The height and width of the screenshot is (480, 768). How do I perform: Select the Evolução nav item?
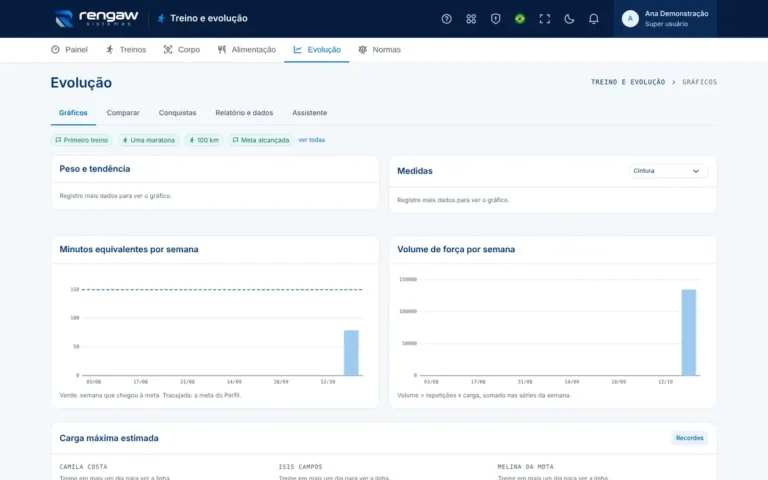(x=317, y=49)
